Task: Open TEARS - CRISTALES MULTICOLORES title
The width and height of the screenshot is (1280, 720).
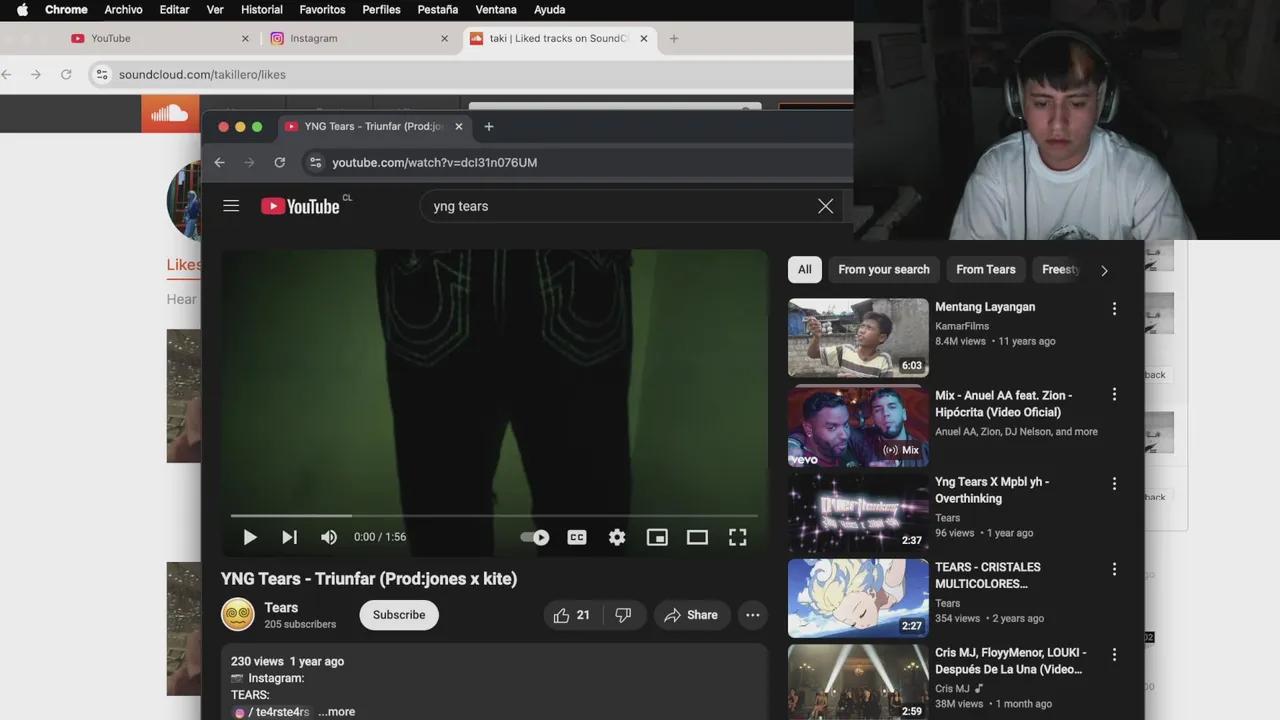Action: 988,575
